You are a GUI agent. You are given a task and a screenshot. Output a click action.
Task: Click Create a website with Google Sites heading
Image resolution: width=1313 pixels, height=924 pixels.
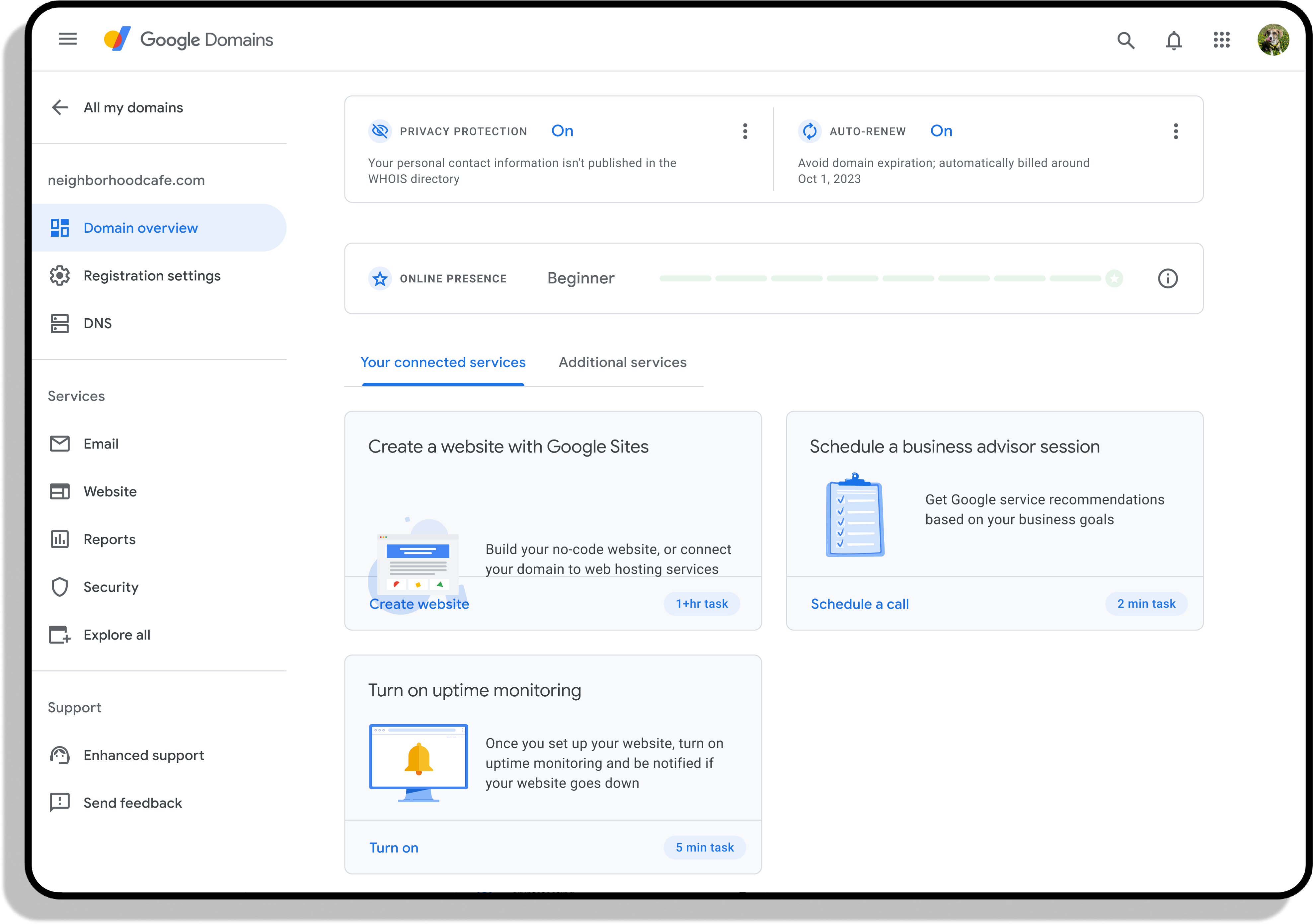coord(508,446)
